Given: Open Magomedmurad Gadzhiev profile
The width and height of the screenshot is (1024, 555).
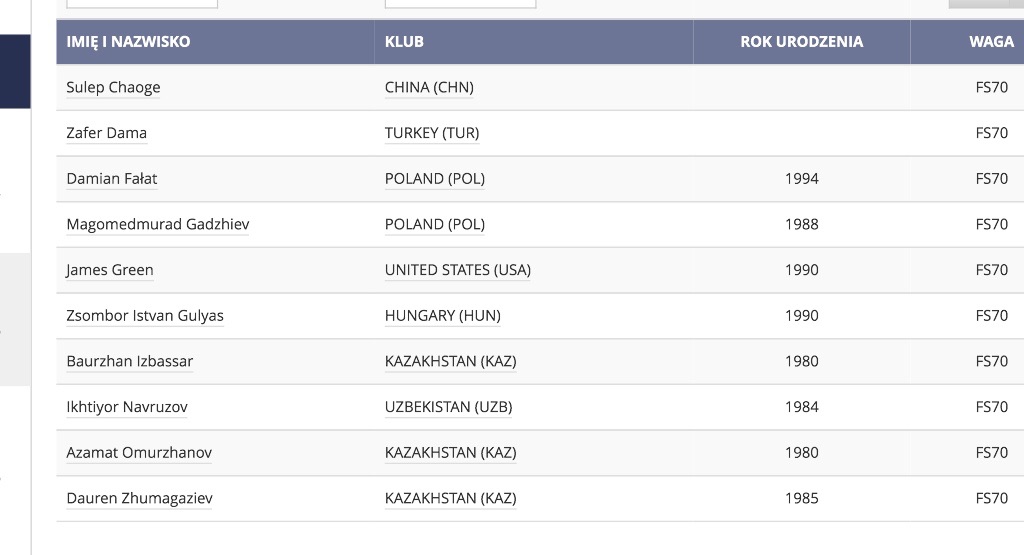Looking at the screenshot, I should tap(157, 225).
